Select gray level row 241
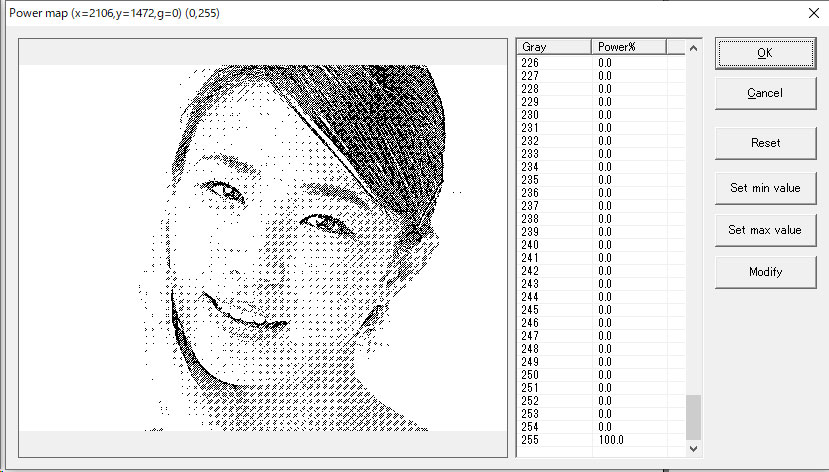 click(601, 258)
